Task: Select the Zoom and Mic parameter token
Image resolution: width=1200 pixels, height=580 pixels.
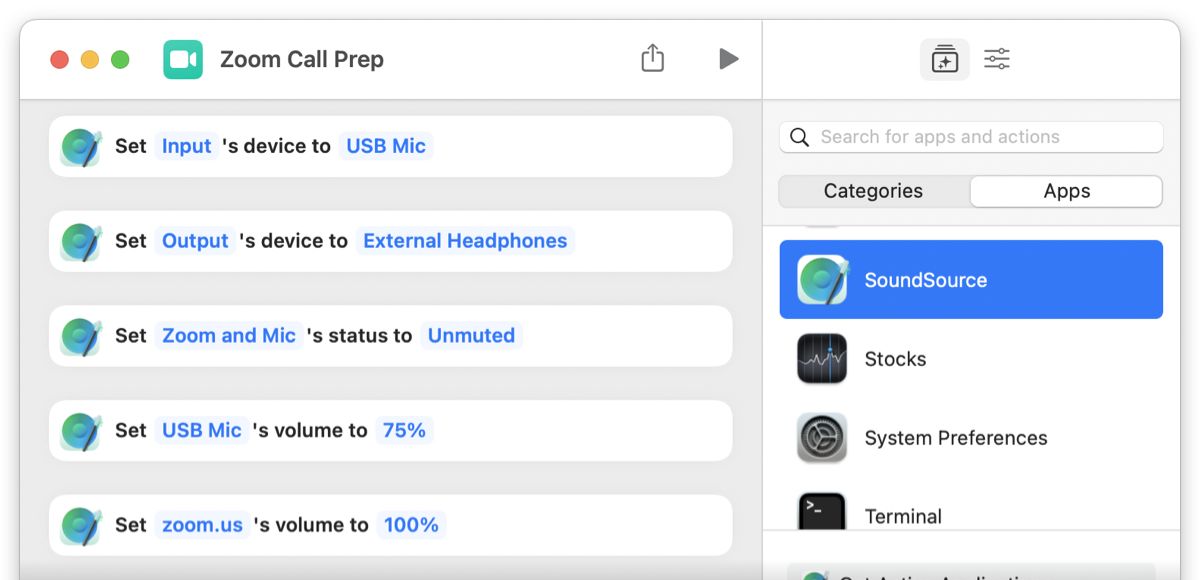Action: [x=229, y=336]
